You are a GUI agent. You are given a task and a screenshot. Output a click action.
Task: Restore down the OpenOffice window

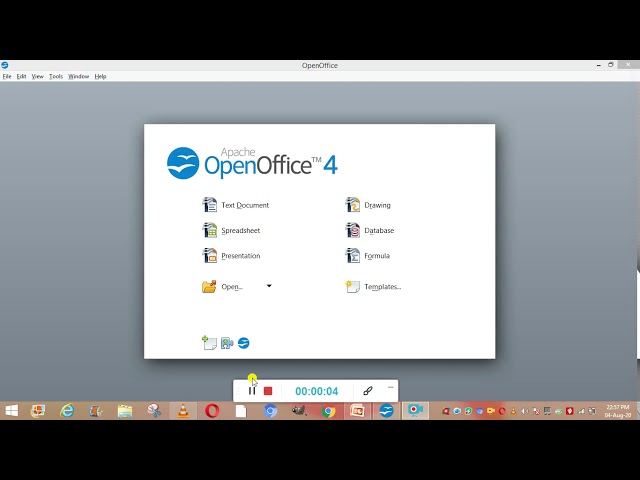click(x=611, y=65)
